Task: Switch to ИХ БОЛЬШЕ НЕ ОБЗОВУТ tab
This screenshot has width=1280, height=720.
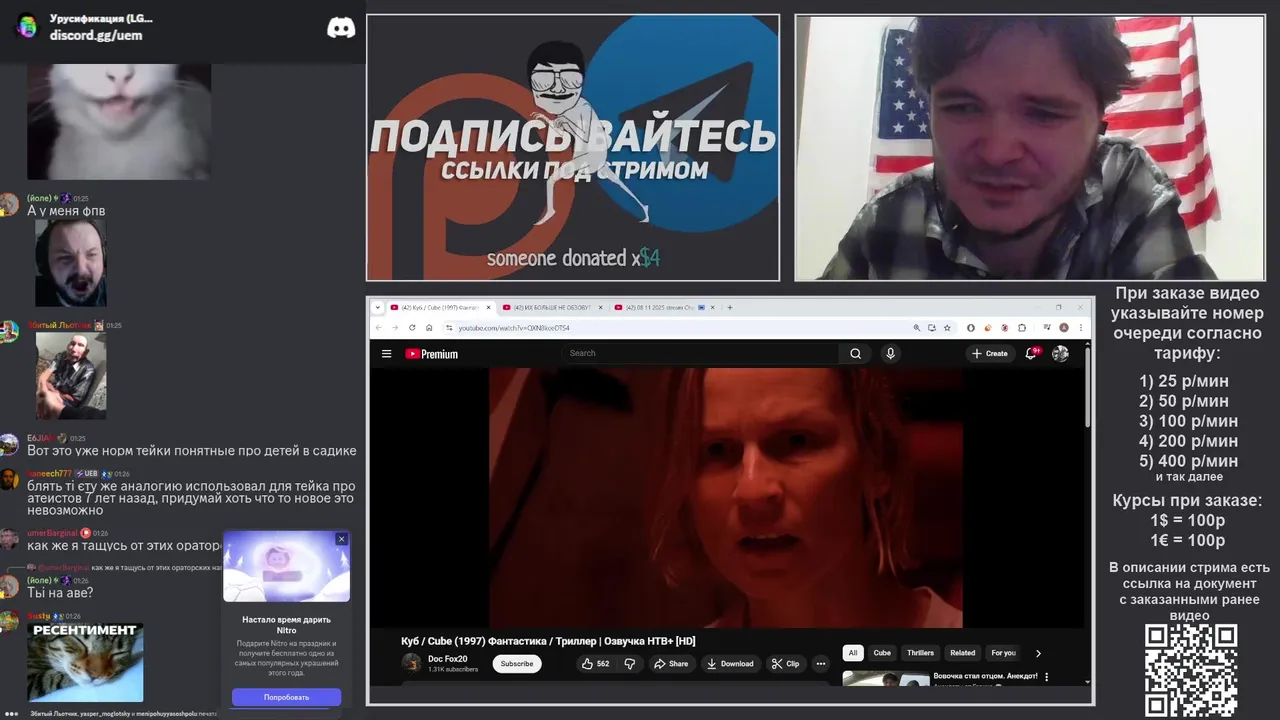Action: coord(552,307)
